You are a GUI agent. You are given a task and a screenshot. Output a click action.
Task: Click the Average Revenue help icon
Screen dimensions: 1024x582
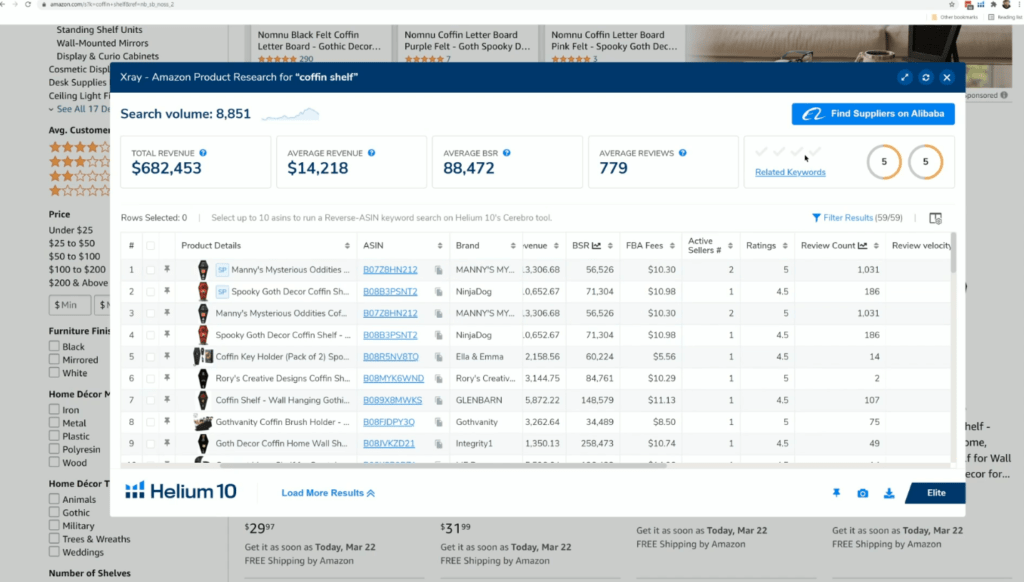tap(372, 153)
